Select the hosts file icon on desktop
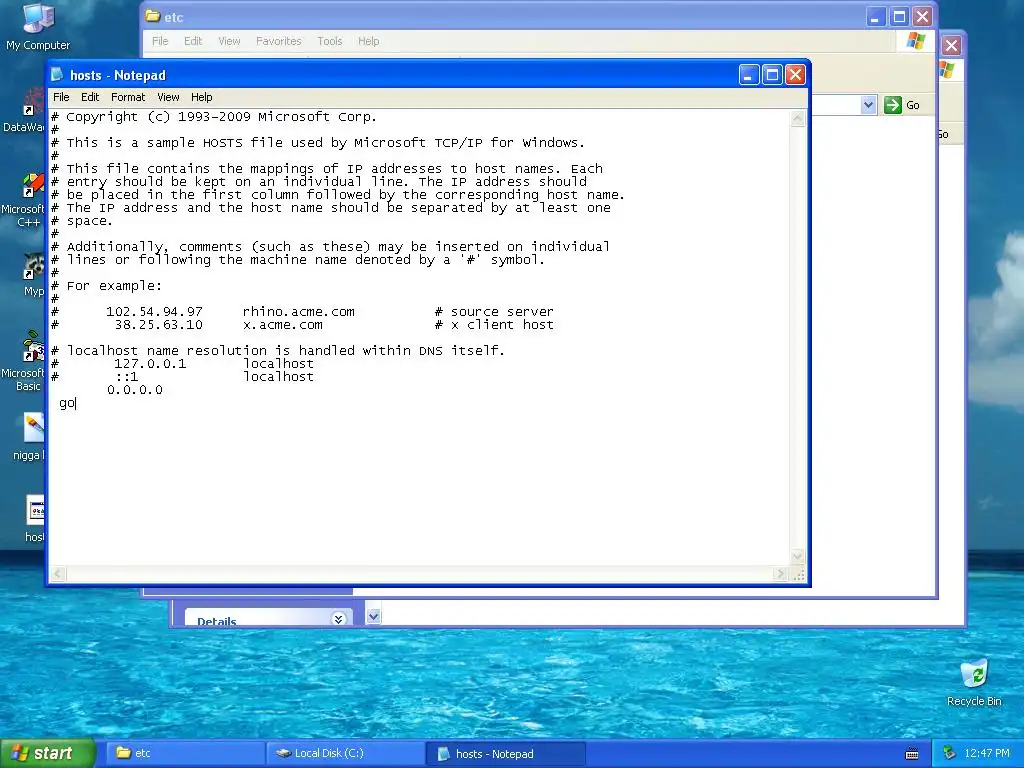 35,510
